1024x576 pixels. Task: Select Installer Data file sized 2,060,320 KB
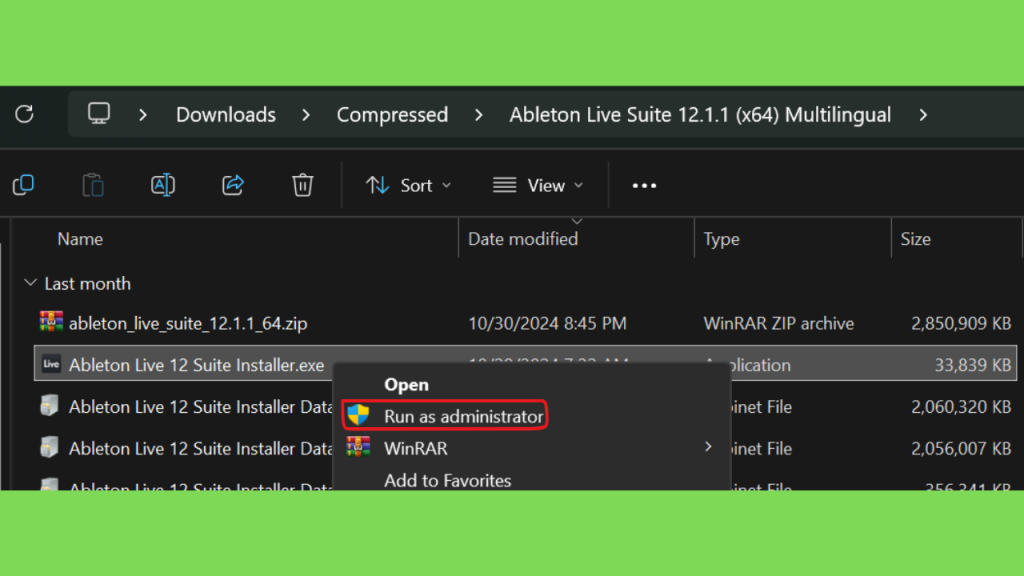pos(200,407)
